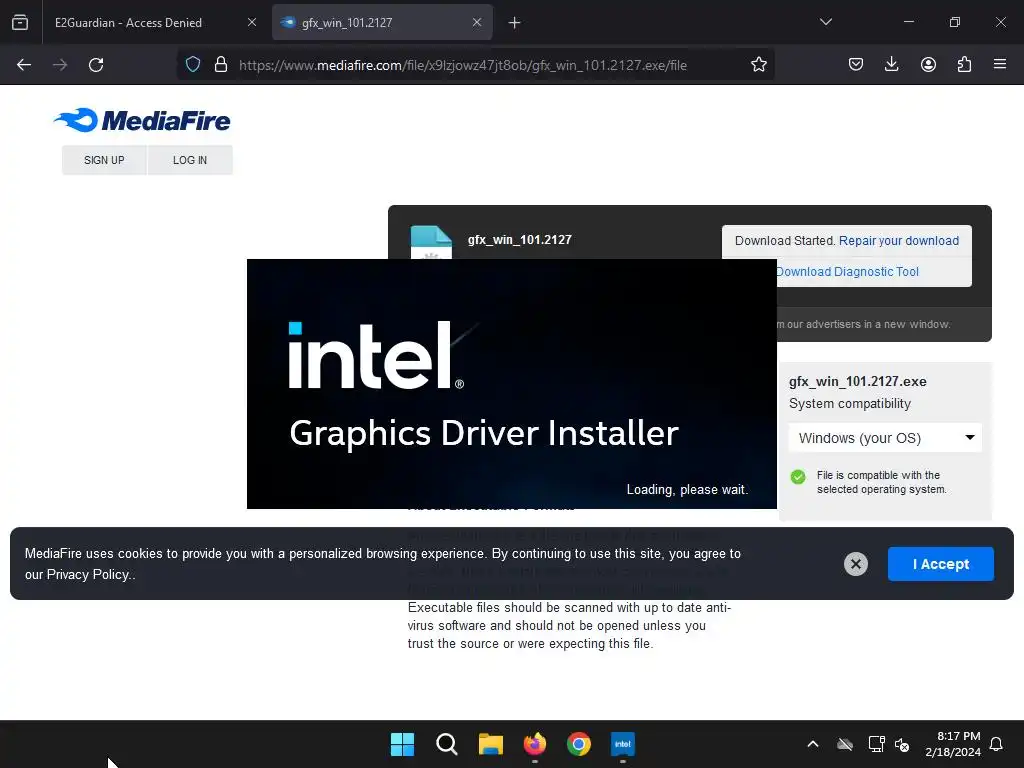
Task: View site security padlock info
Action: (221, 64)
